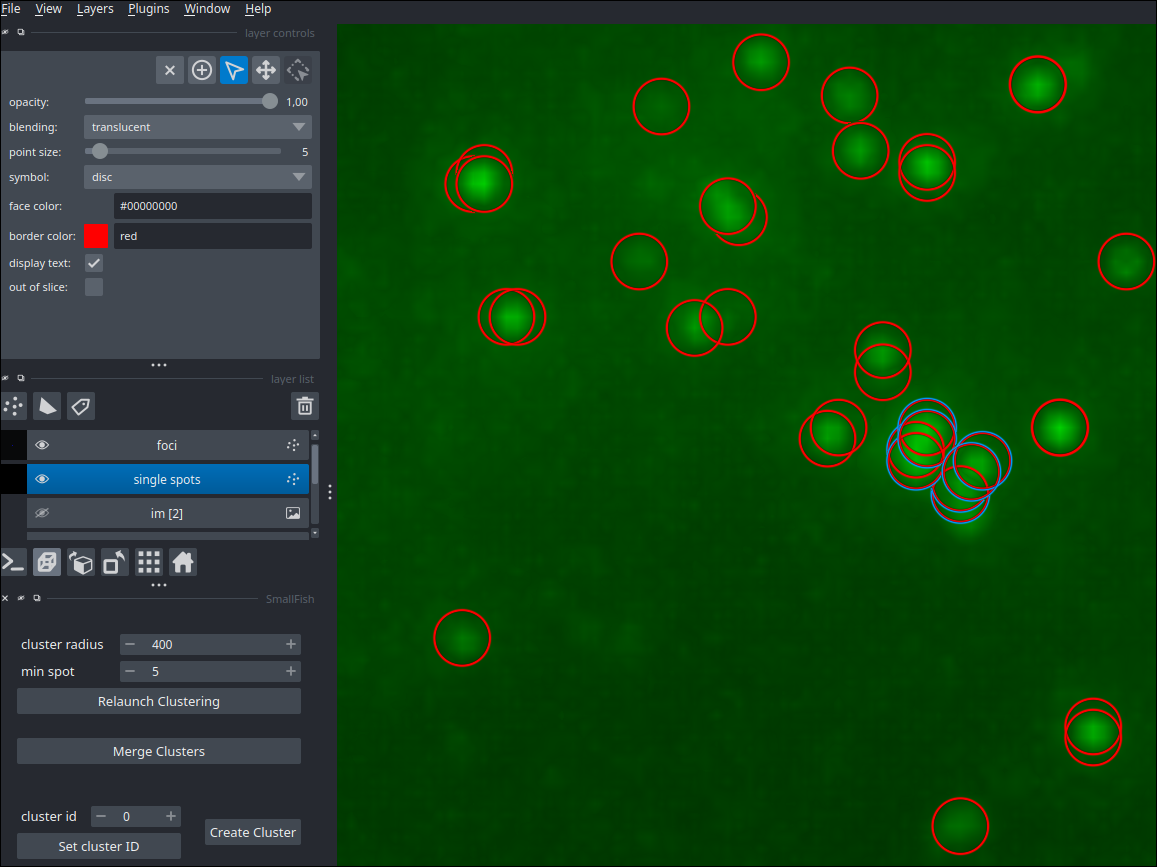1157x867 pixels.
Task: Open the View menu
Action: point(49,9)
